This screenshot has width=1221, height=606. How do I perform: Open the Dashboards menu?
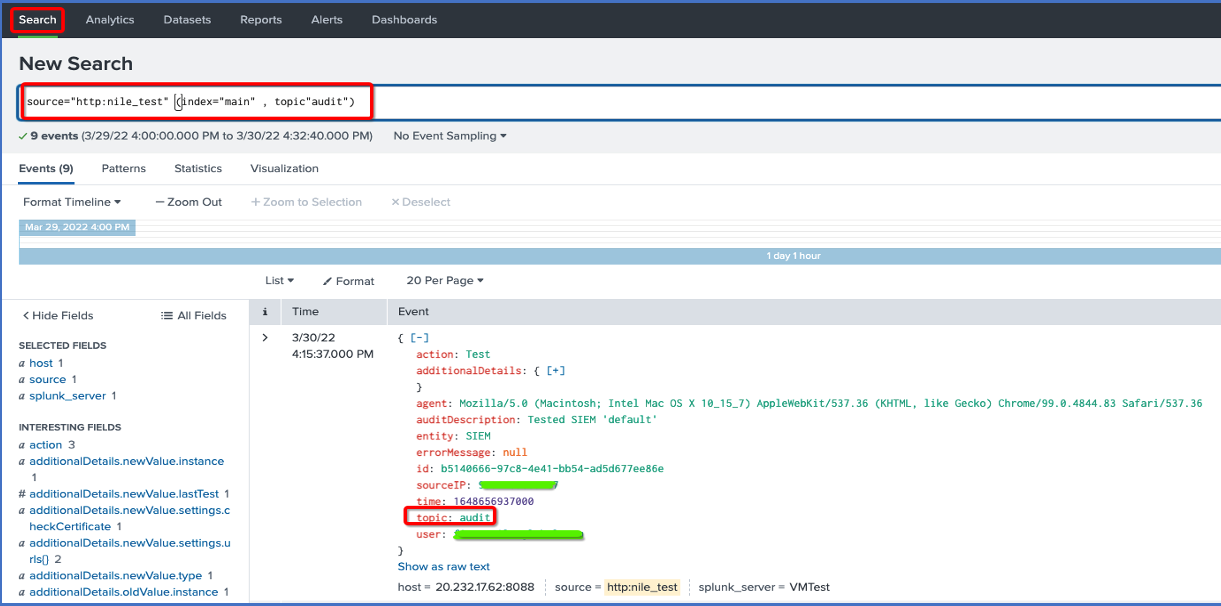(404, 20)
